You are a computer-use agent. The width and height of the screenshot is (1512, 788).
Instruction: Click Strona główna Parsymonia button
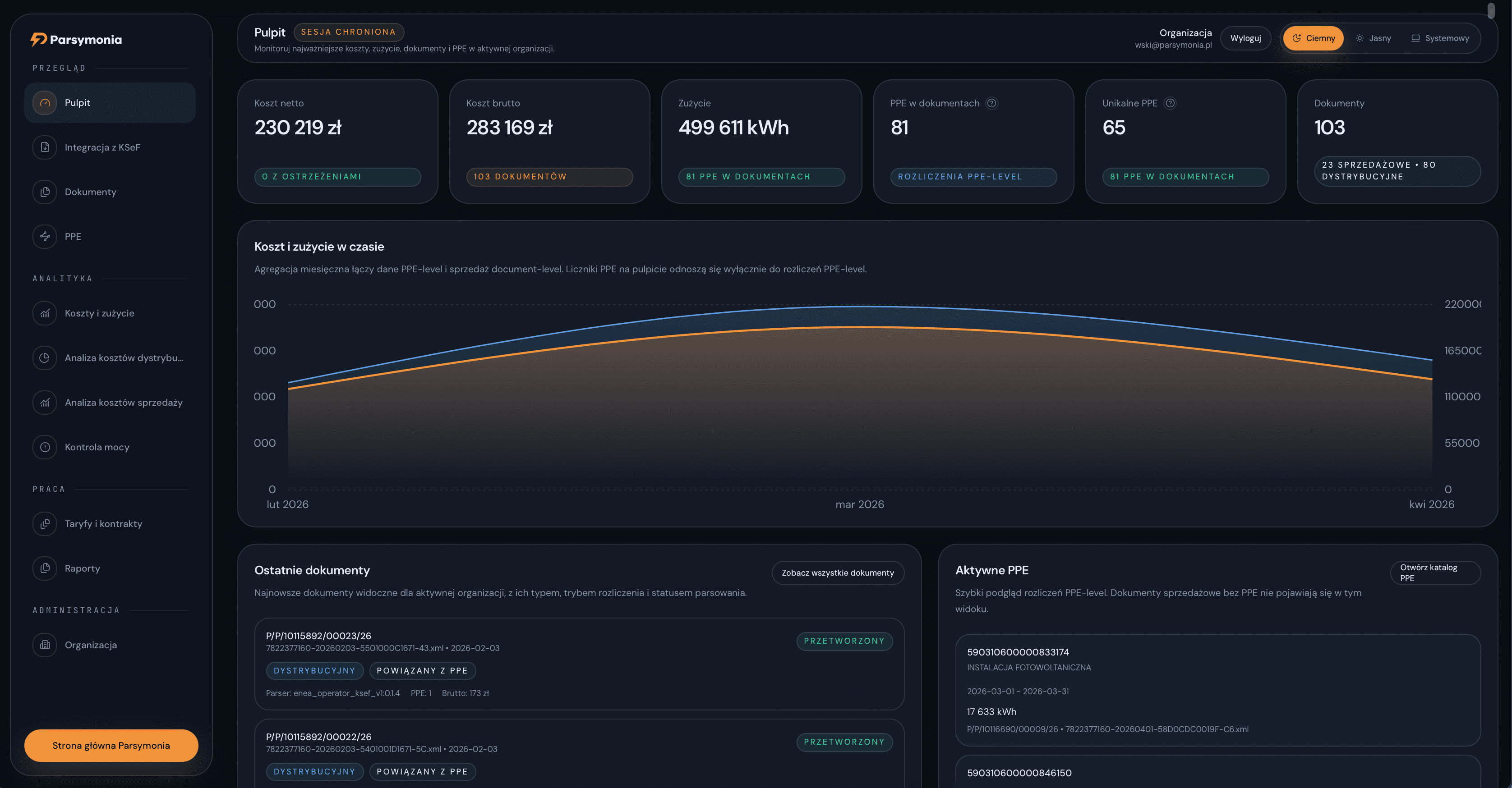(x=111, y=746)
